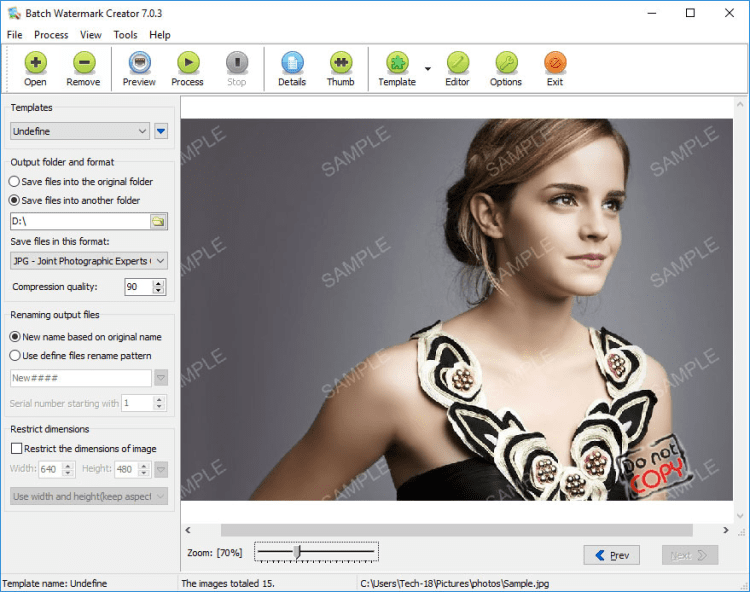Click the Prev button

coord(611,555)
